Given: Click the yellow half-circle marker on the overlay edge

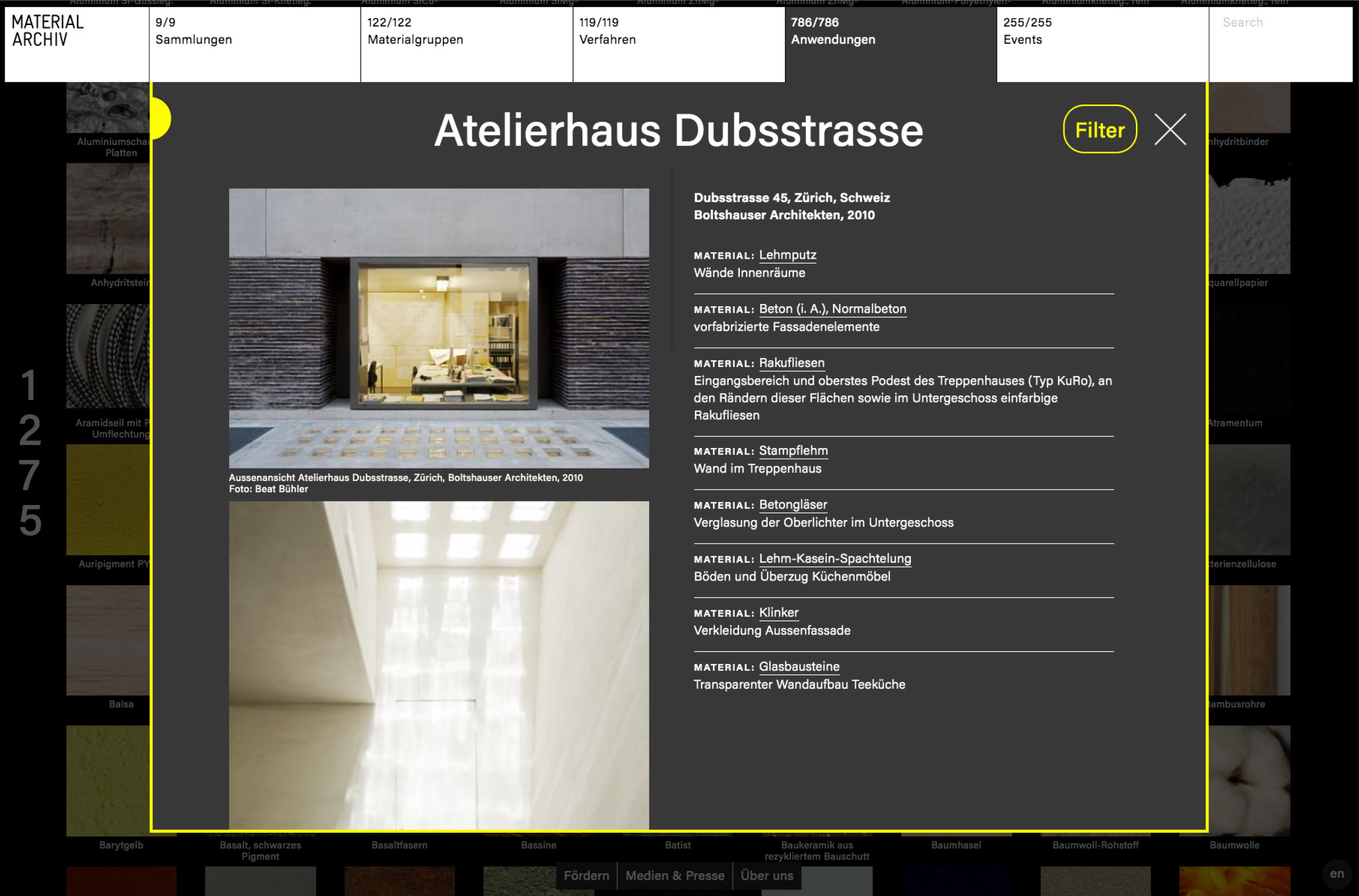Looking at the screenshot, I should (160, 118).
